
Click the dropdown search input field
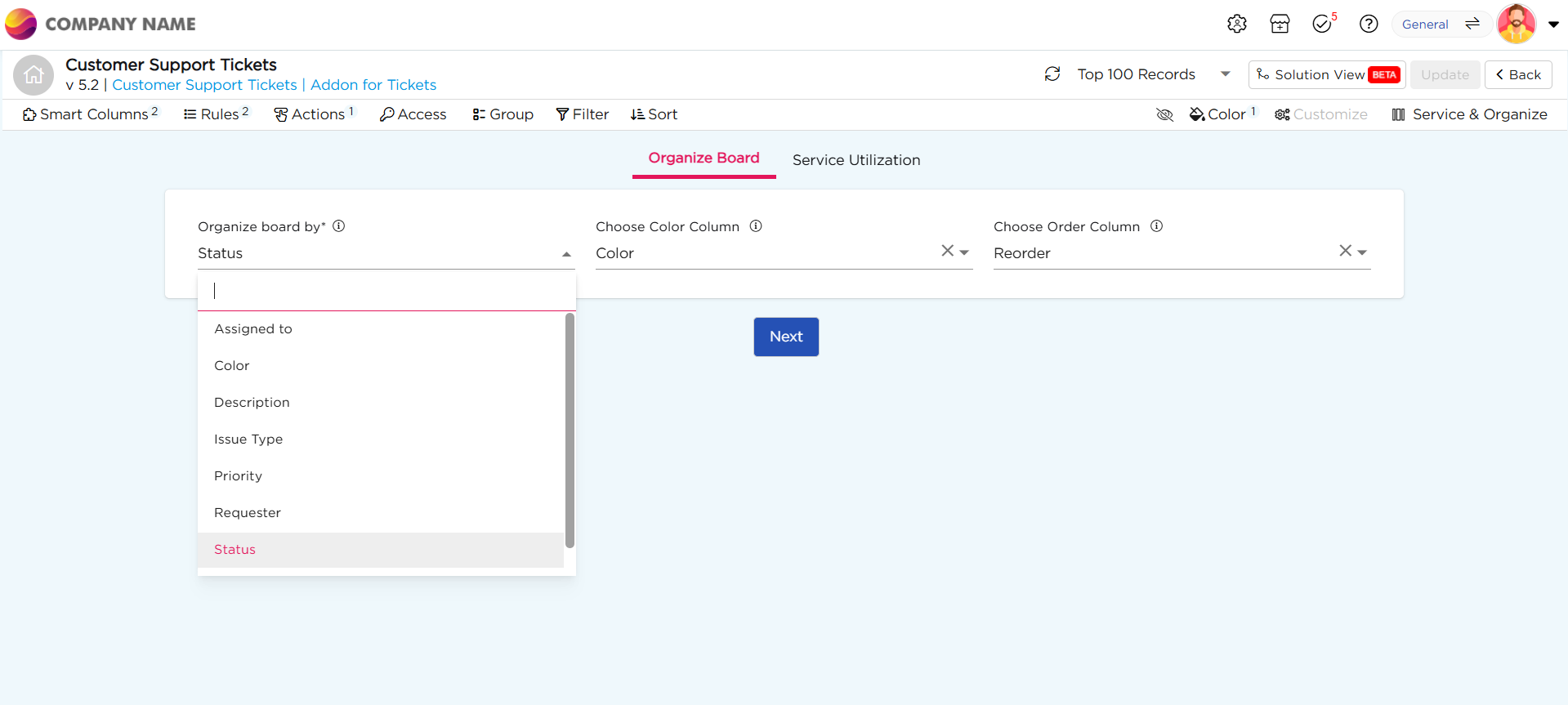point(386,291)
